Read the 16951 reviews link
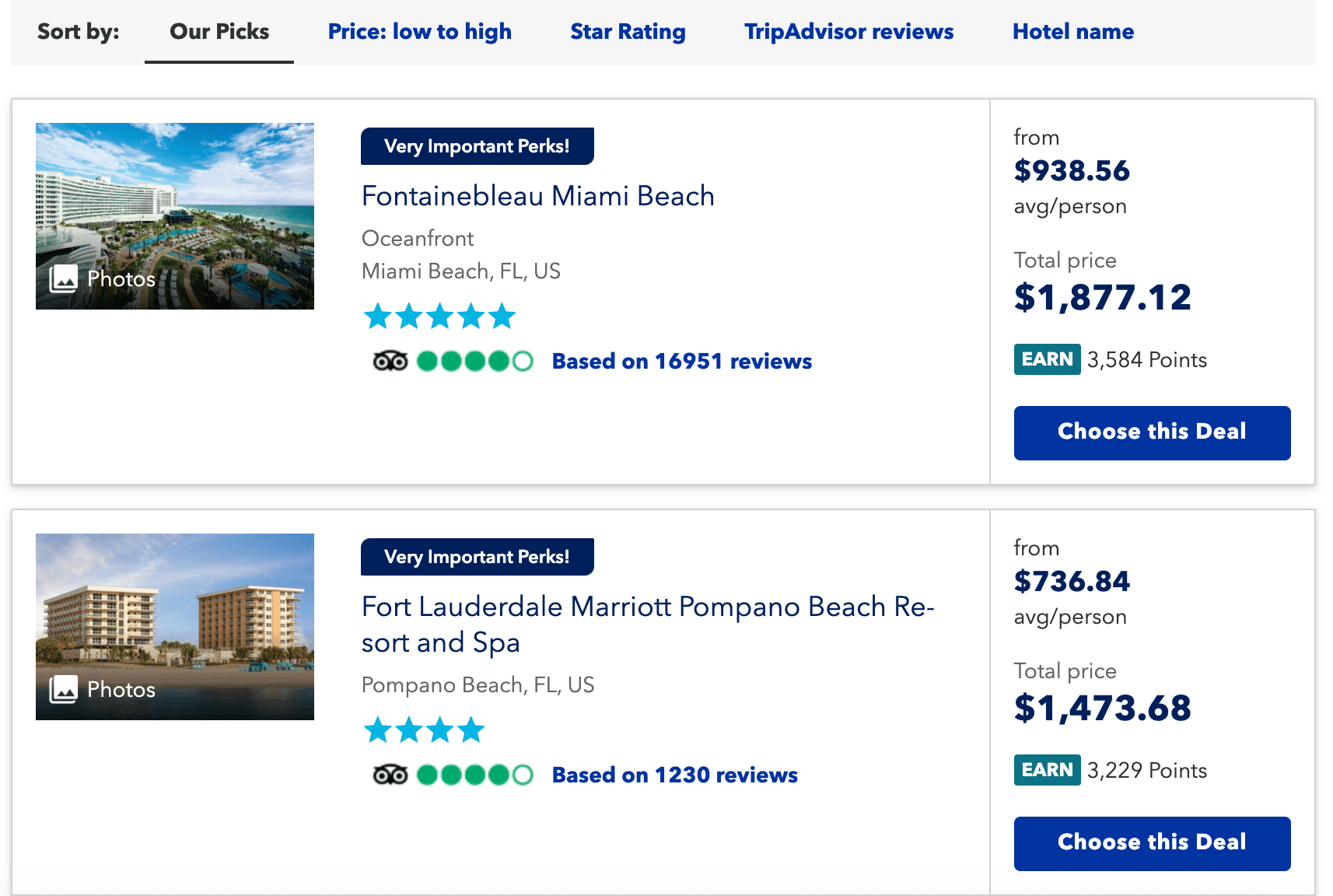Screen dimensions: 1333x896 pos(681,362)
